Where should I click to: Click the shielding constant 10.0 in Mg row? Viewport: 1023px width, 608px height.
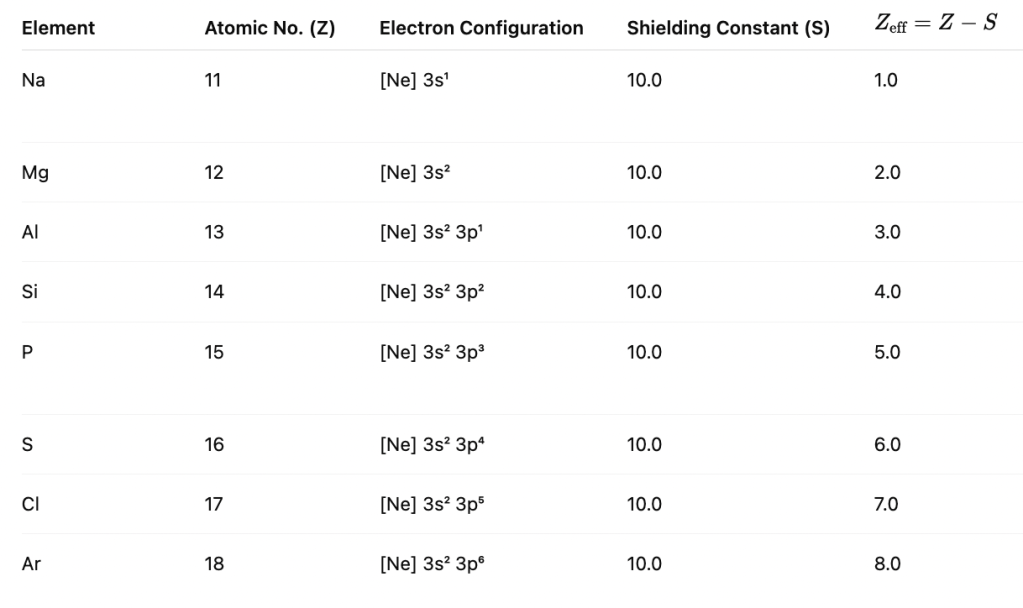[644, 172]
